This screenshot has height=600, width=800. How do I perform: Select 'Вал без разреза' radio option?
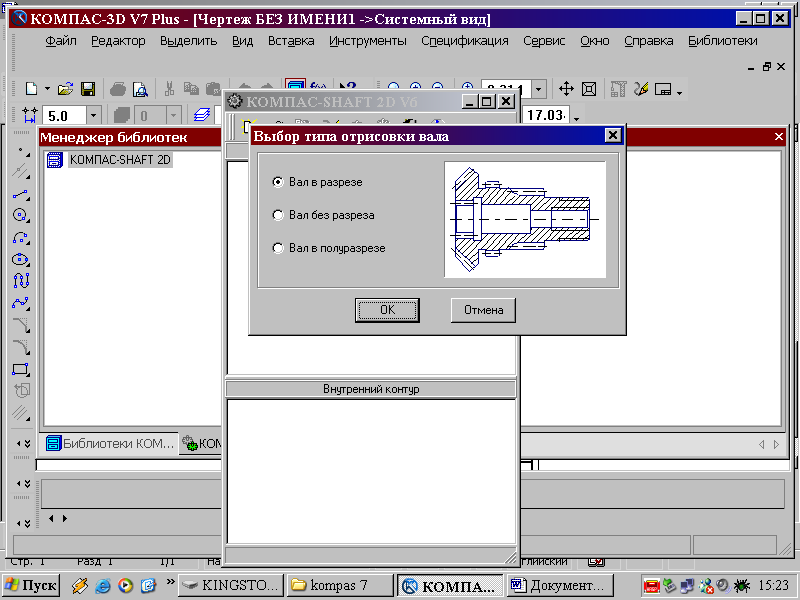point(278,215)
